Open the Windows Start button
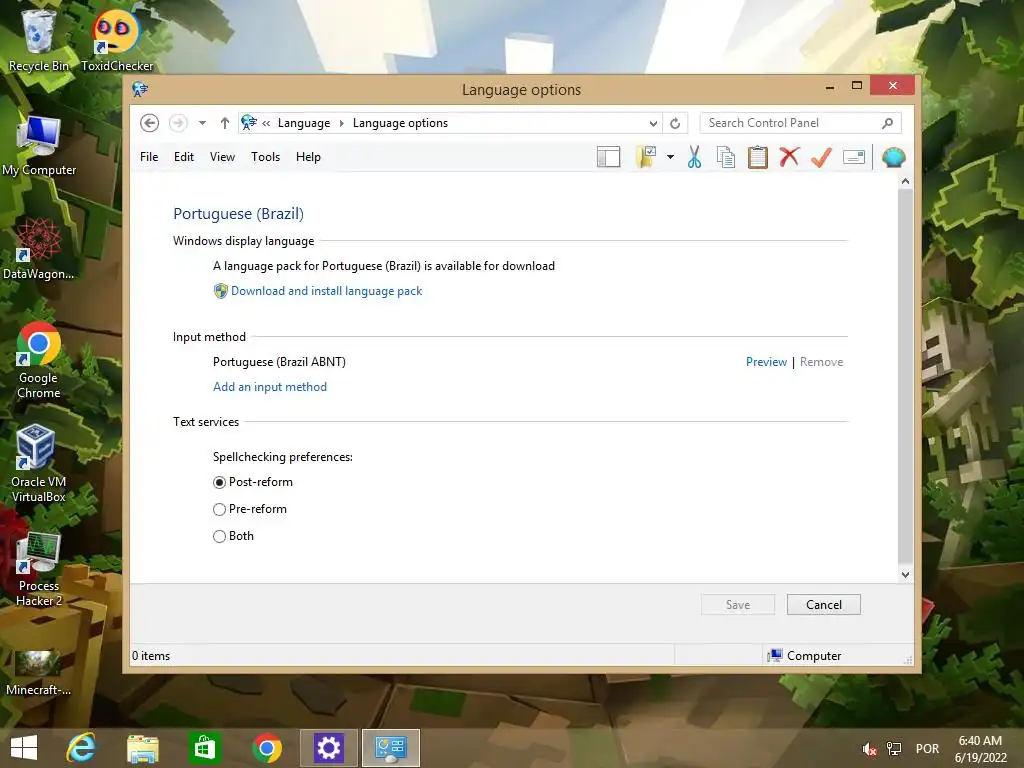 coord(24,748)
